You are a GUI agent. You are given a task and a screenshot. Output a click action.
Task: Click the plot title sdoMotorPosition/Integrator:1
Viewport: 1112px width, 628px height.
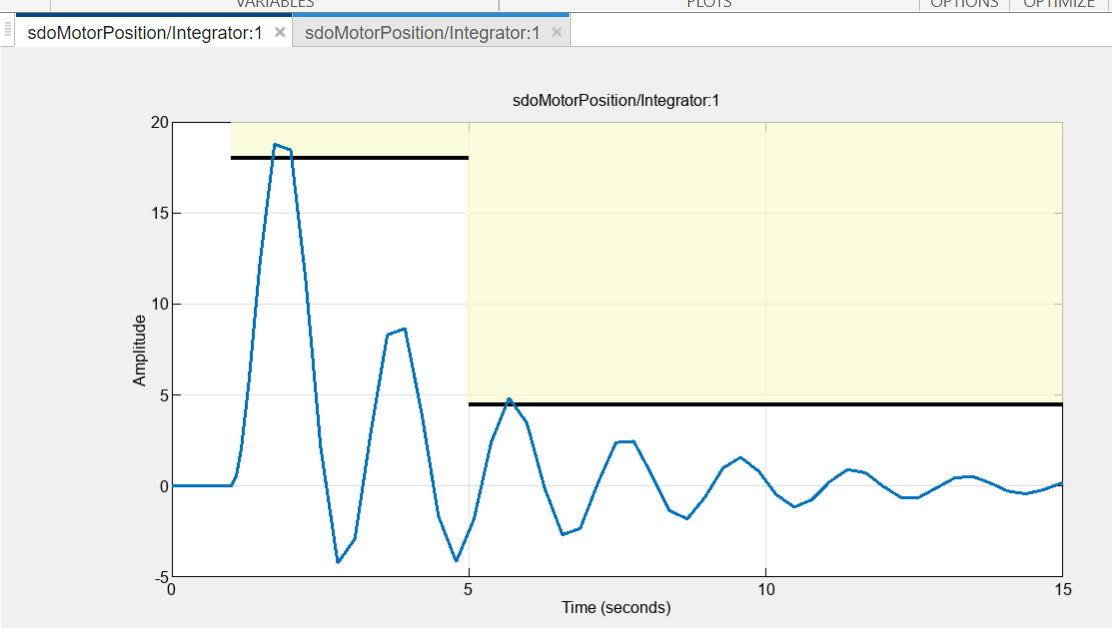(x=616, y=101)
